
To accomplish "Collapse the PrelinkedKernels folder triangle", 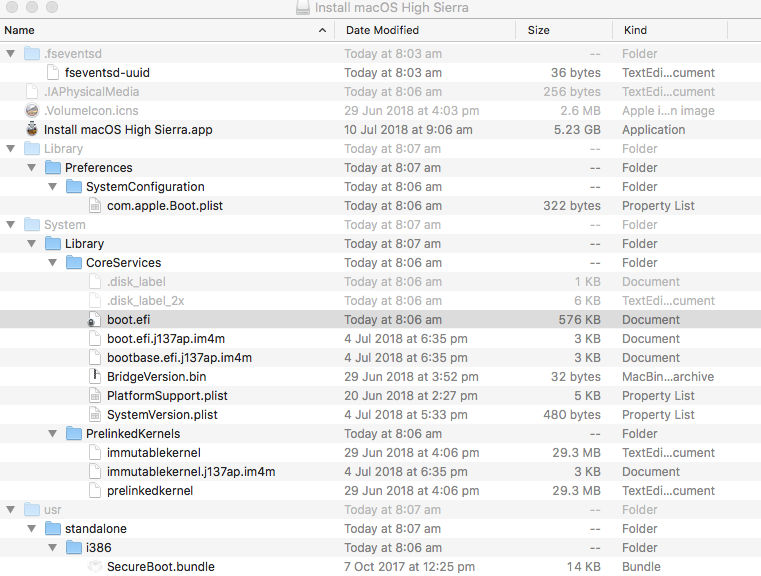I will [52, 433].
